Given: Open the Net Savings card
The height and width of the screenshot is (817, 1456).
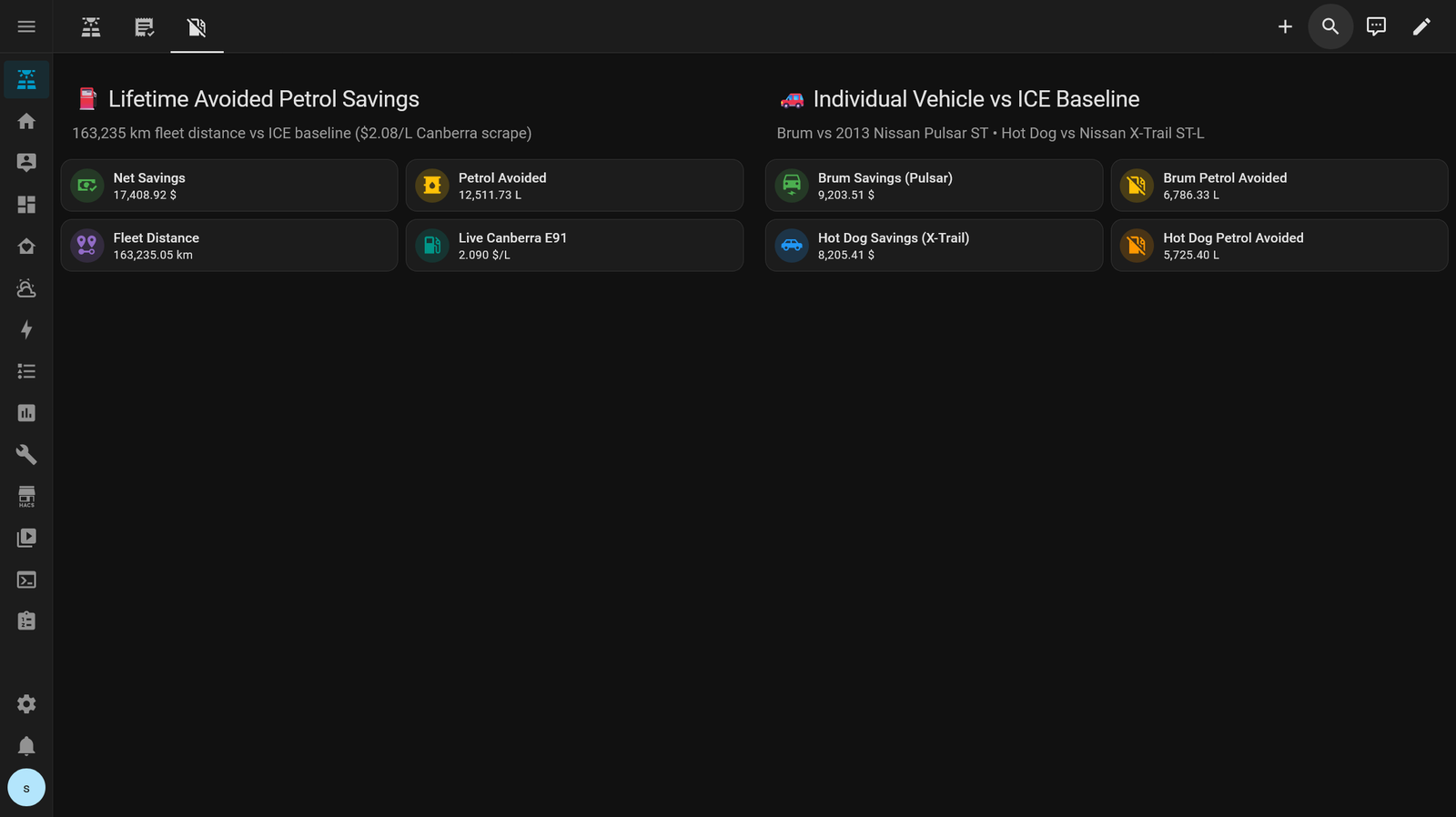Looking at the screenshot, I should pyautogui.click(x=229, y=186).
